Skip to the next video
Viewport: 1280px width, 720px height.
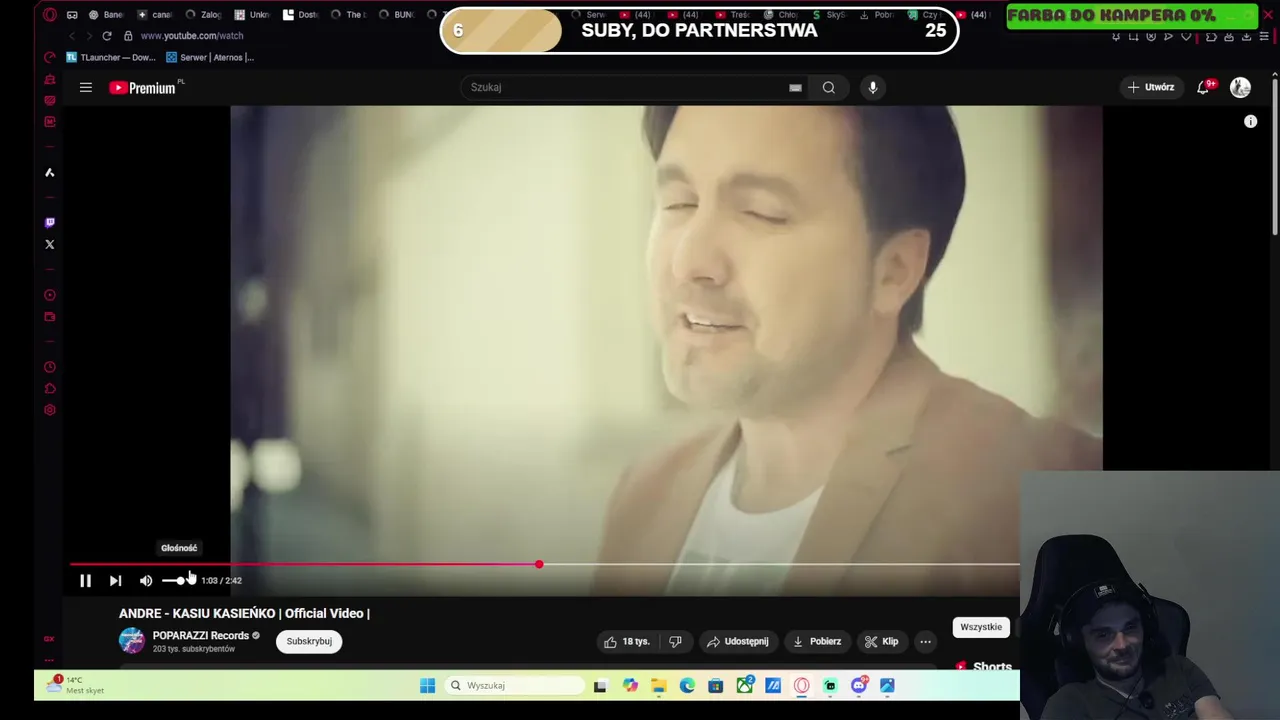point(115,580)
